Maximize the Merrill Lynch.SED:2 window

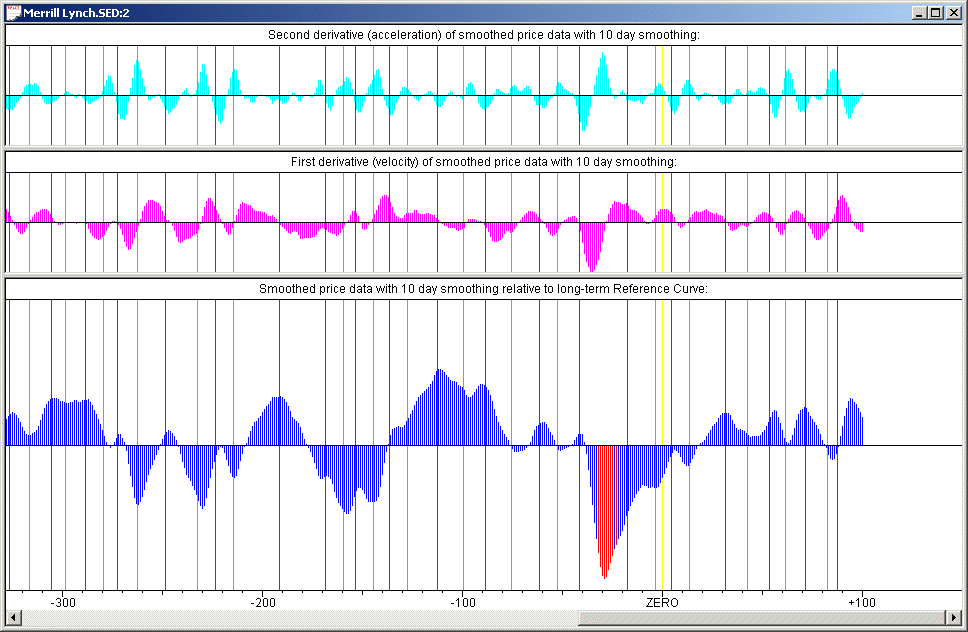936,13
